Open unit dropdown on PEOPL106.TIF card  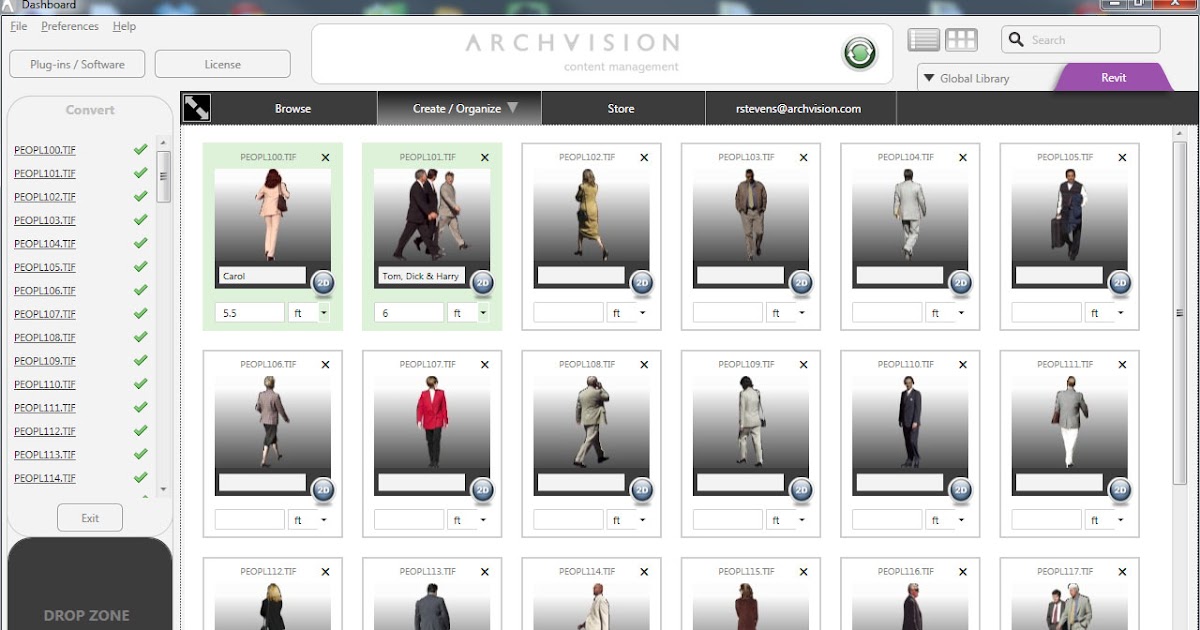pyautogui.click(x=309, y=520)
